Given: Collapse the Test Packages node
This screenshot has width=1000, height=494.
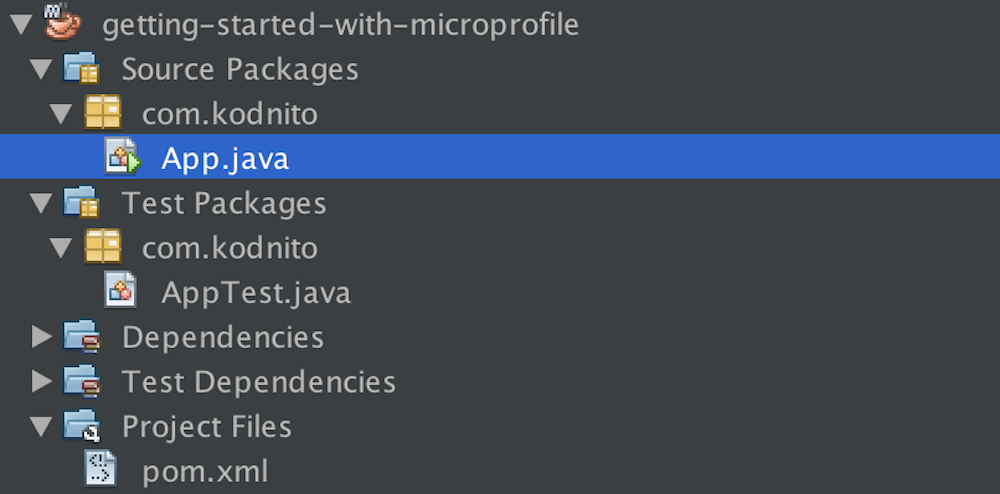Looking at the screenshot, I should click(41, 203).
